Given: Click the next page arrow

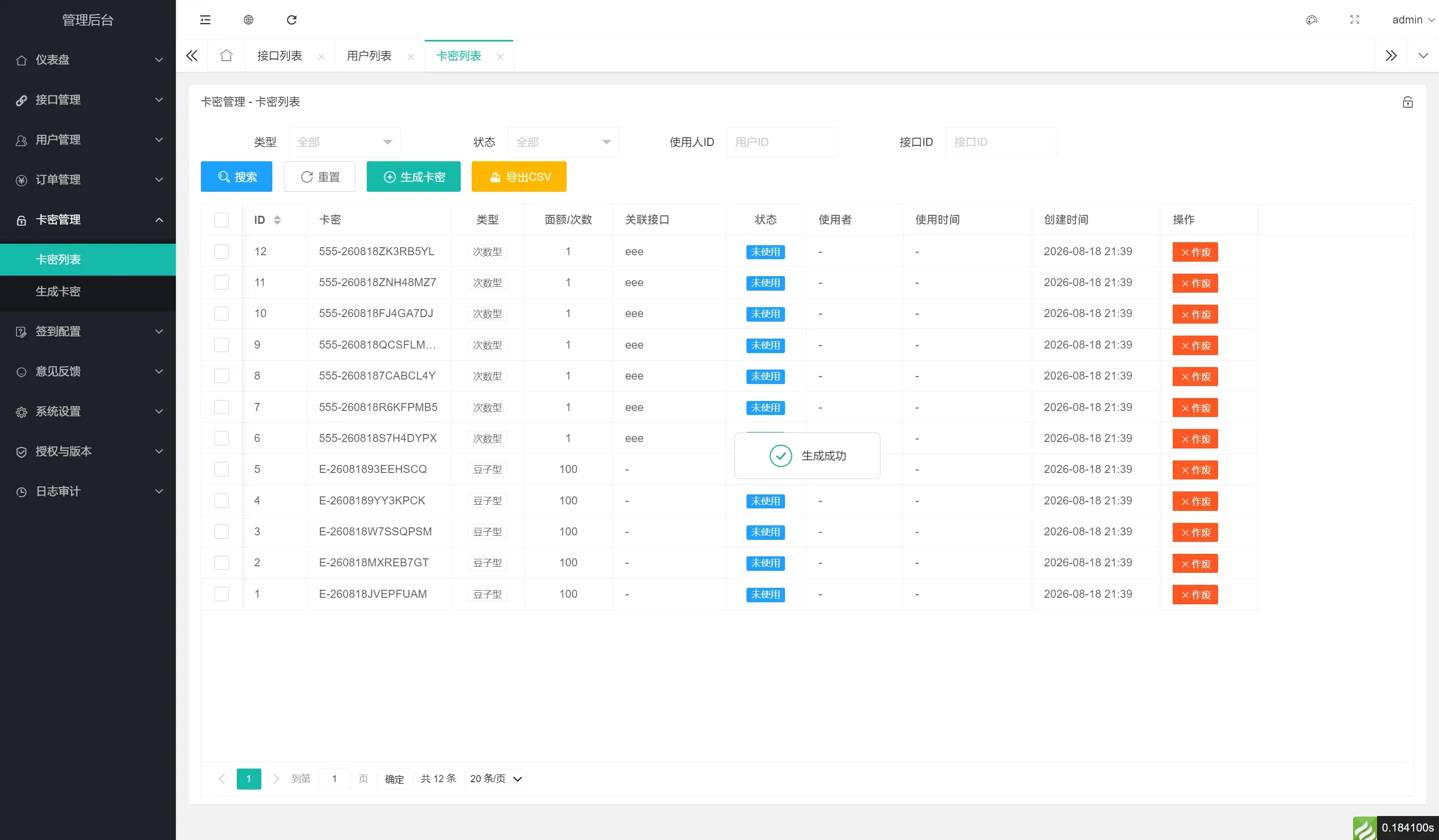Looking at the screenshot, I should click(276, 779).
